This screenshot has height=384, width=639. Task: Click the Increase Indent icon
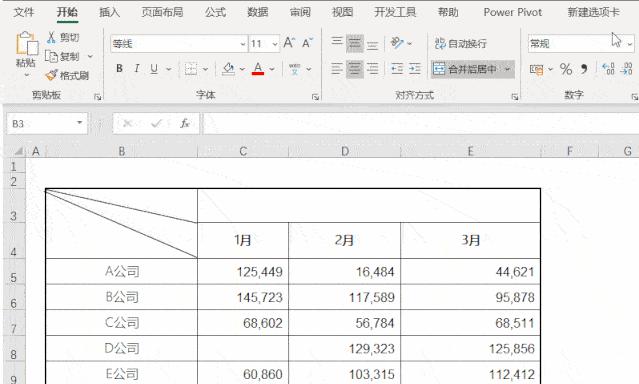click(415, 69)
